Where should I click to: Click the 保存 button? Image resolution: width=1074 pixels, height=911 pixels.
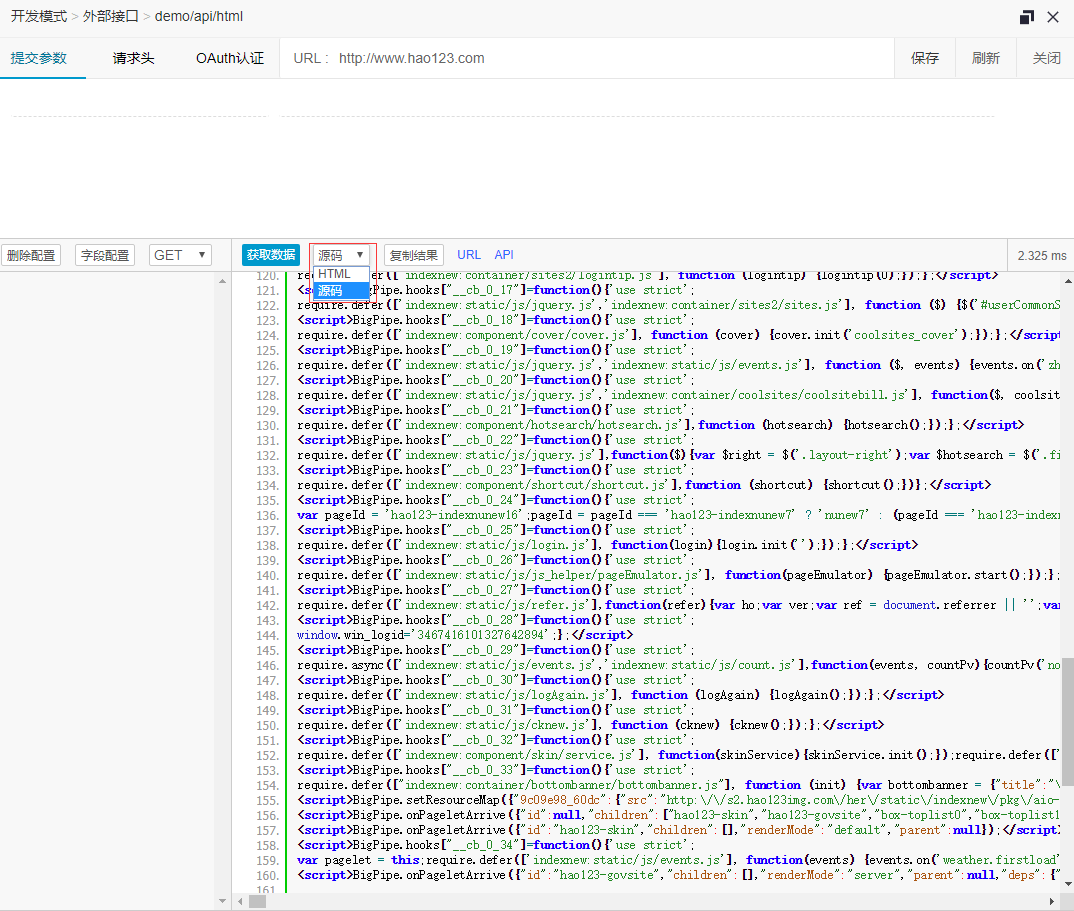(925, 58)
